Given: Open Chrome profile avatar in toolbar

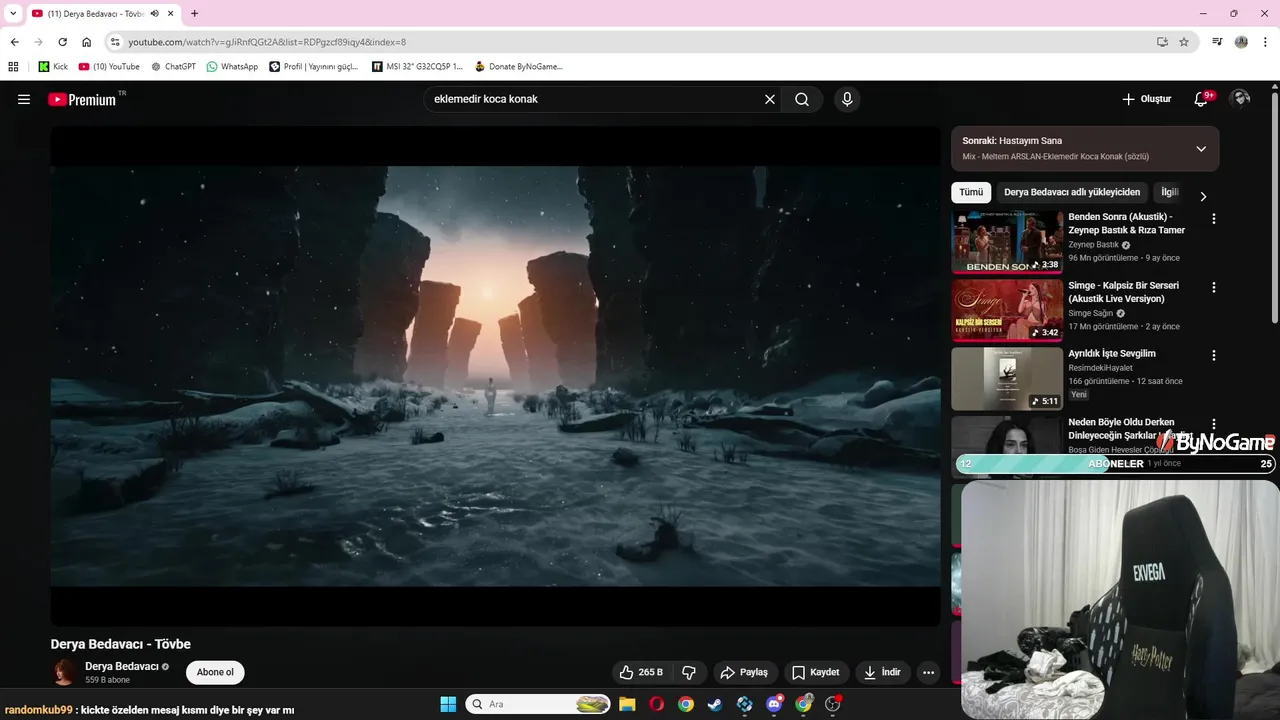Looking at the screenshot, I should [x=1241, y=42].
